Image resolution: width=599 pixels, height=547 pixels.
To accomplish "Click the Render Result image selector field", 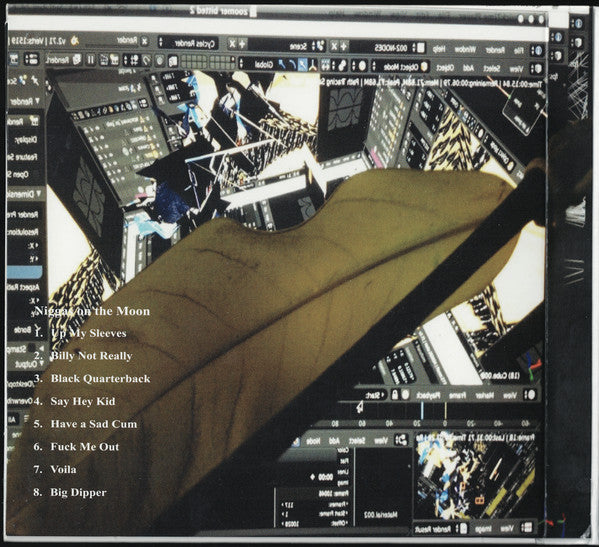I will click(433, 529).
